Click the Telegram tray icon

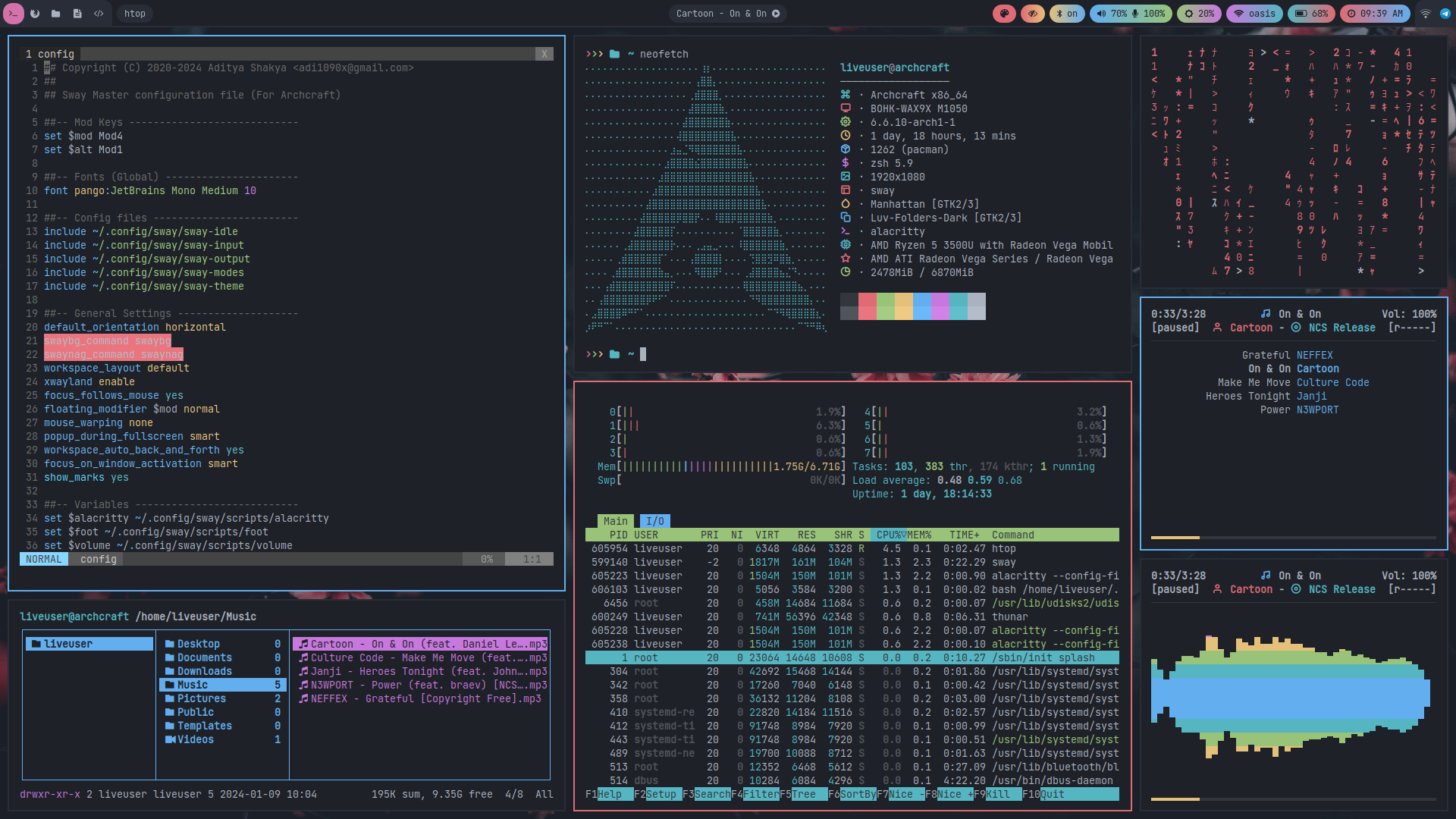tap(1445, 14)
